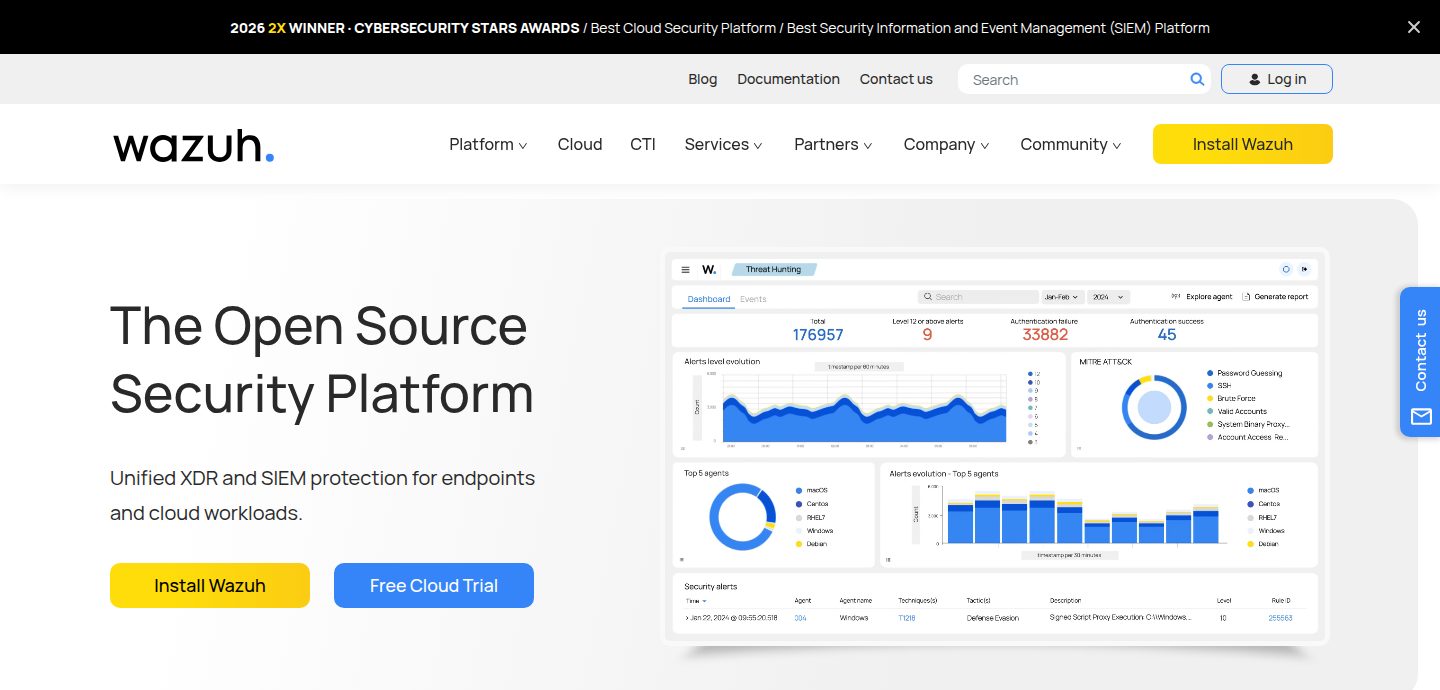The height and width of the screenshot is (690, 1440).
Task: Click the Authentication success 45 value
Action: tap(1167, 335)
